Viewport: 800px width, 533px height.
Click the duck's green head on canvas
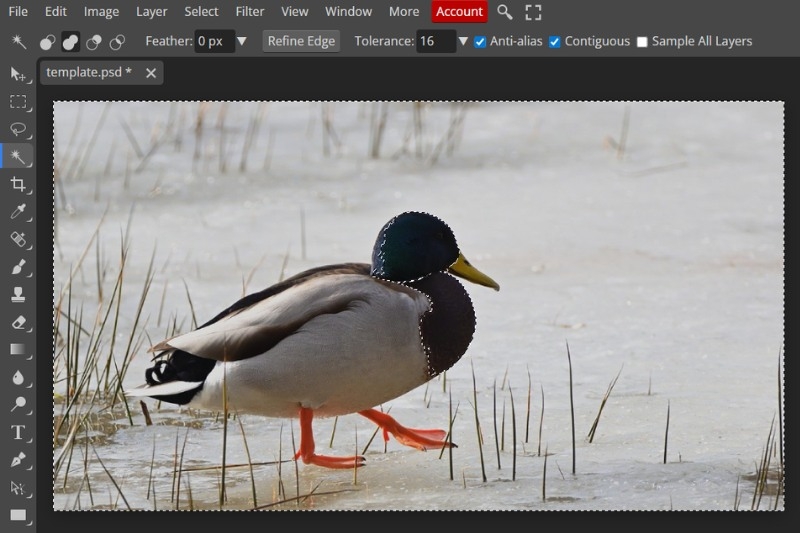tap(414, 245)
